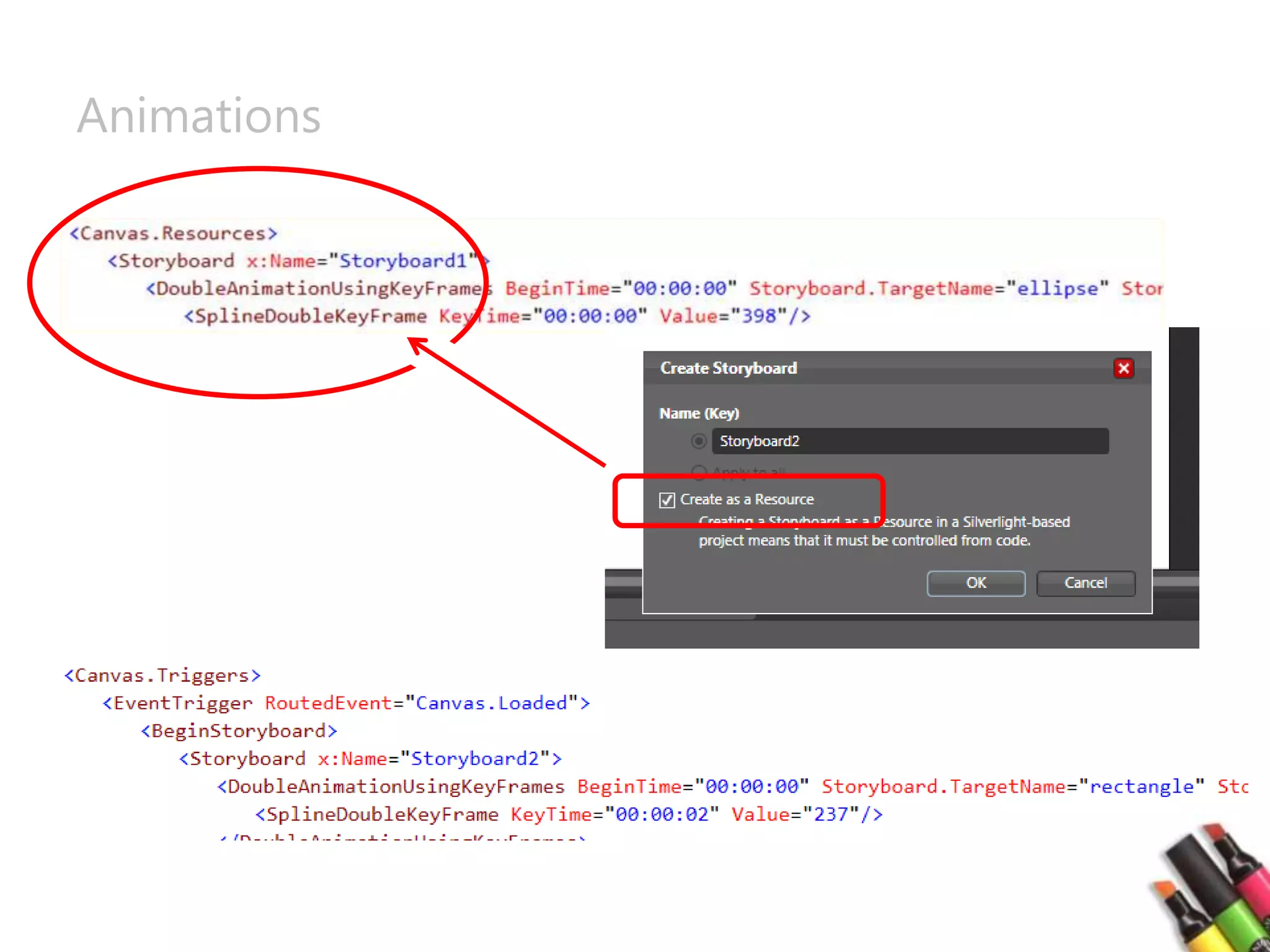
Task: Click OK in Create Storyboard dialog
Action: [x=975, y=583]
